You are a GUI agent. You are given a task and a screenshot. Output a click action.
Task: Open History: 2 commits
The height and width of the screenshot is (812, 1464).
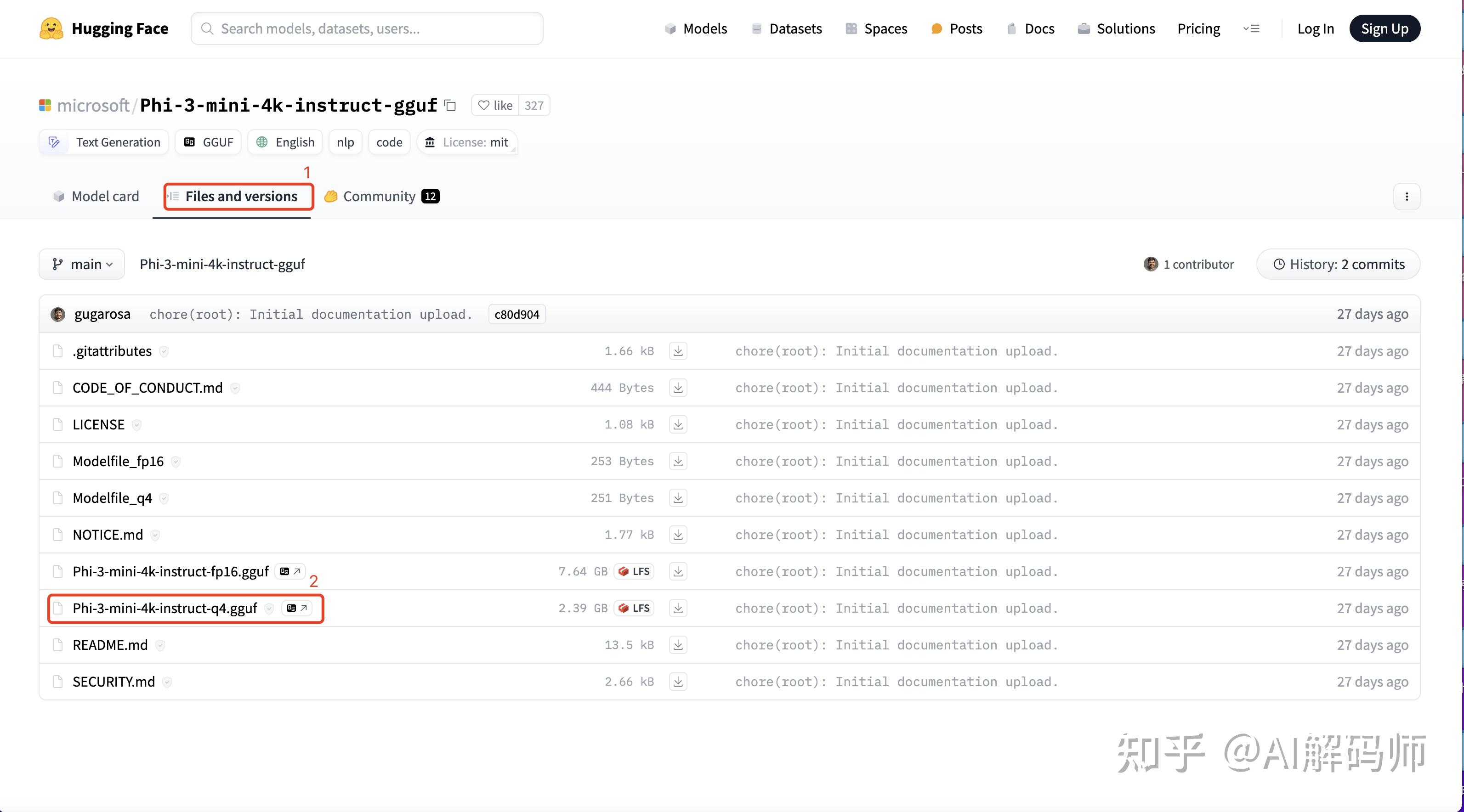pyautogui.click(x=1339, y=264)
